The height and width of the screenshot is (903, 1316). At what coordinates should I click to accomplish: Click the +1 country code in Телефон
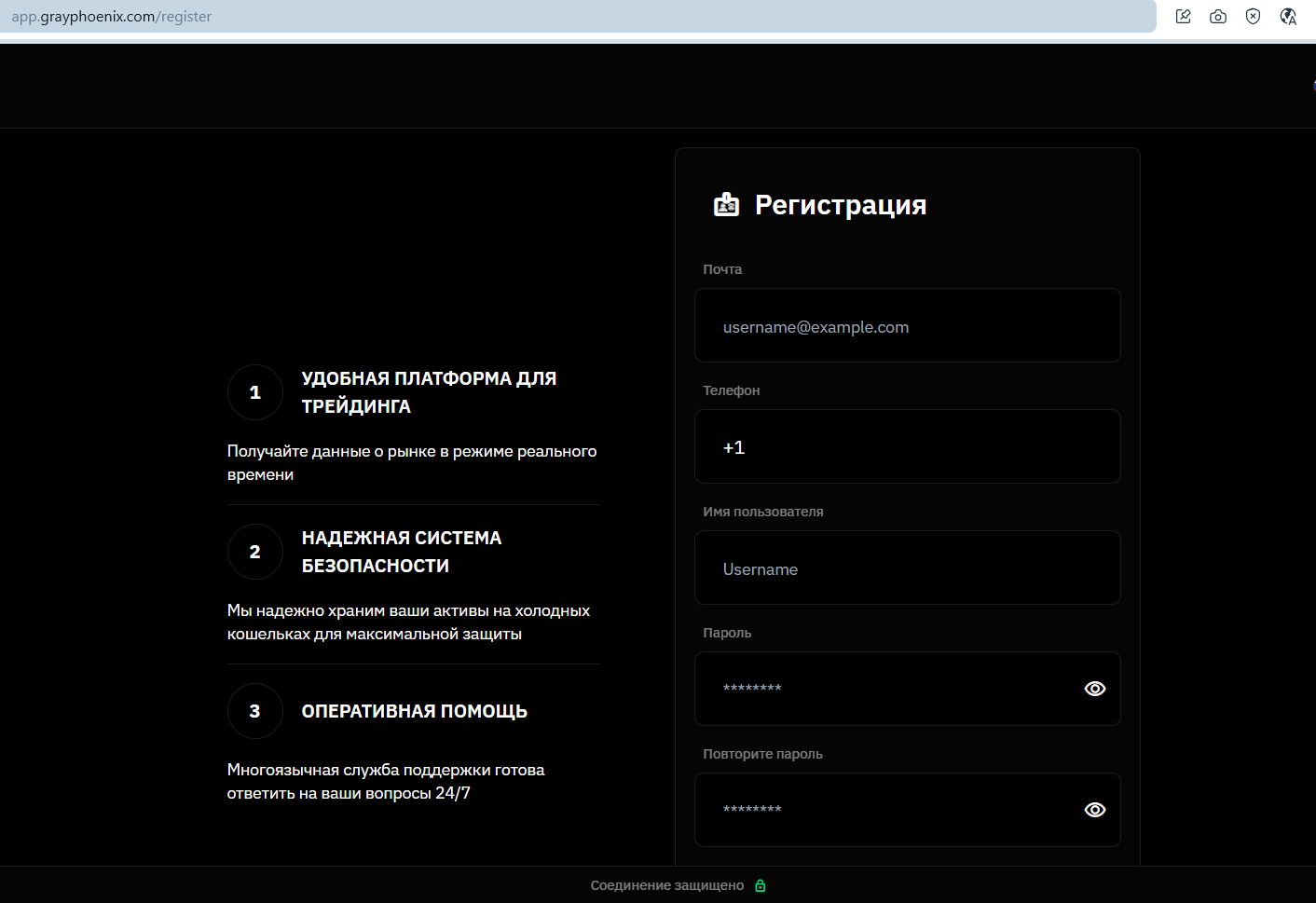pyautogui.click(x=733, y=447)
